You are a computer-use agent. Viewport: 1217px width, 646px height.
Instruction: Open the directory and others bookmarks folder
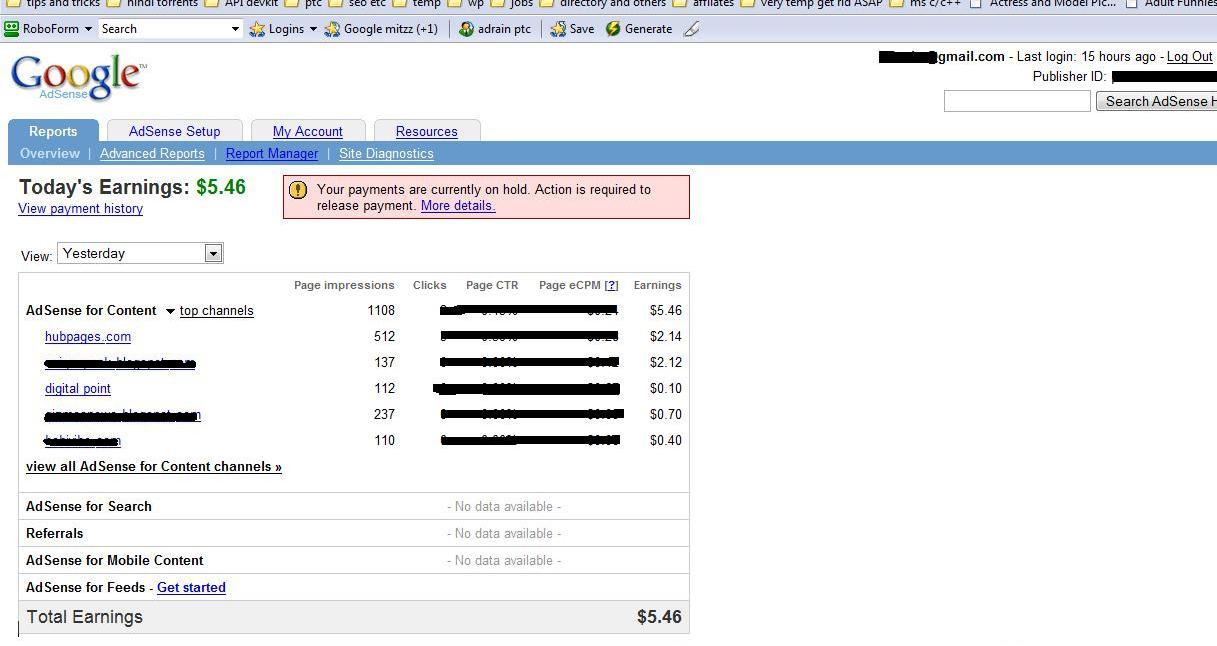pyautogui.click(x=603, y=4)
